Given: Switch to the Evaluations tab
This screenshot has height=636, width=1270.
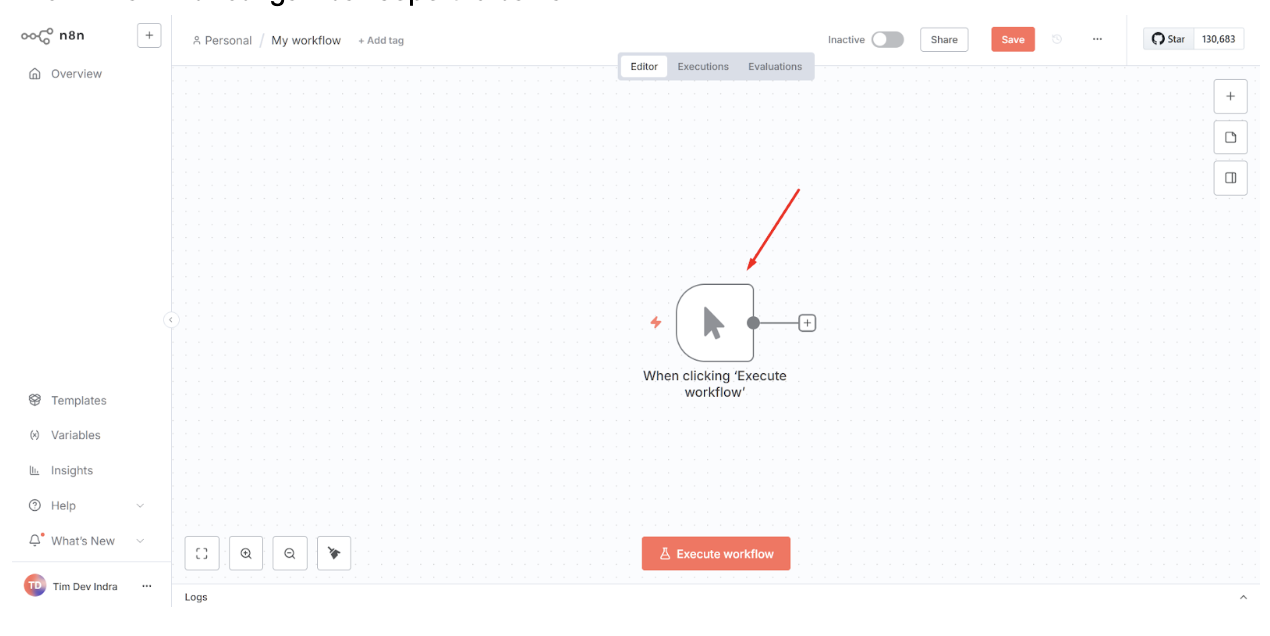Looking at the screenshot, I should [775, 66].
